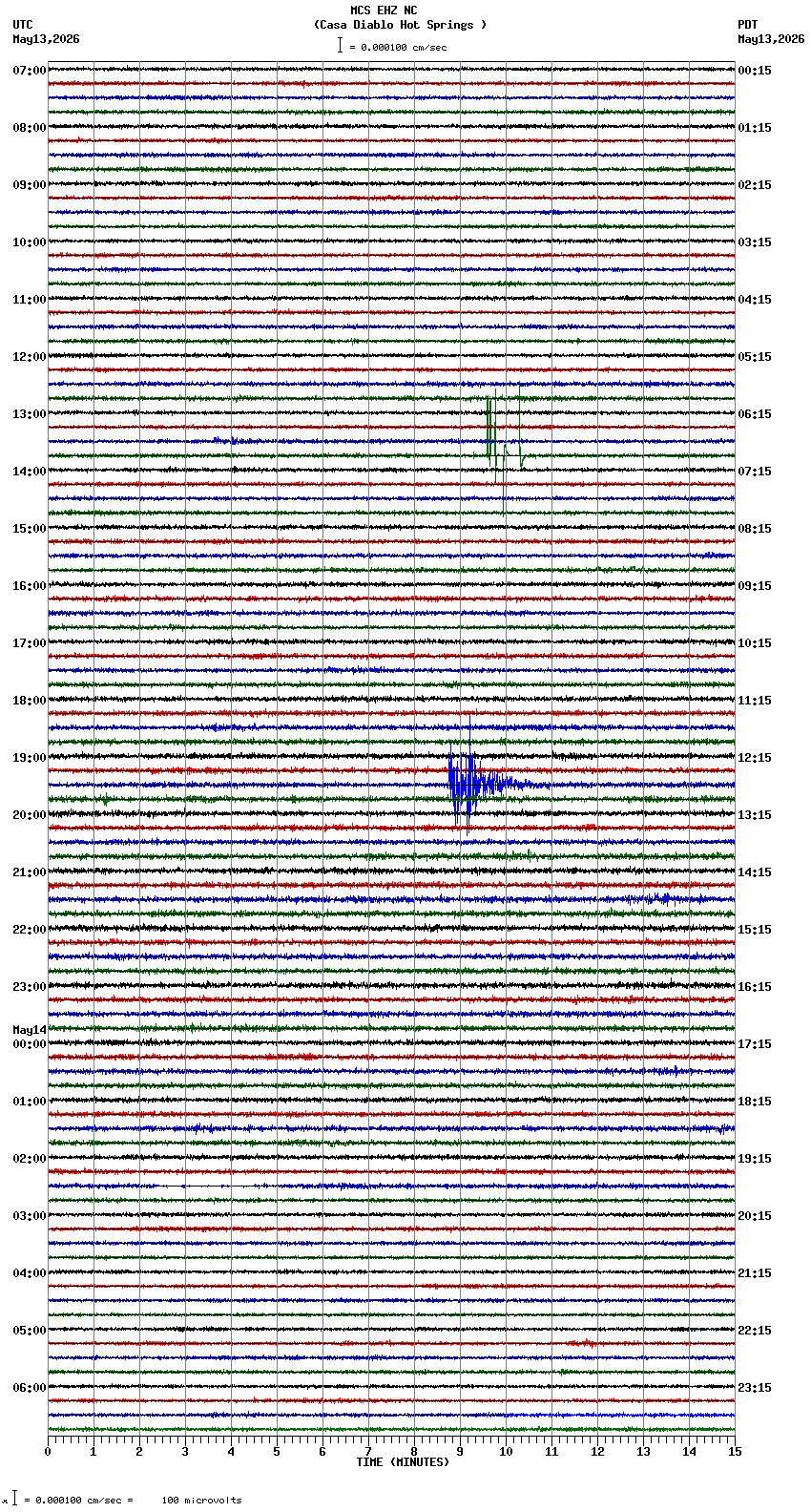Image resolution: width=811 pixels, height=1512 pixels.
Task: Click the UTC time label '22:00'
Action: tap(30, 930)
